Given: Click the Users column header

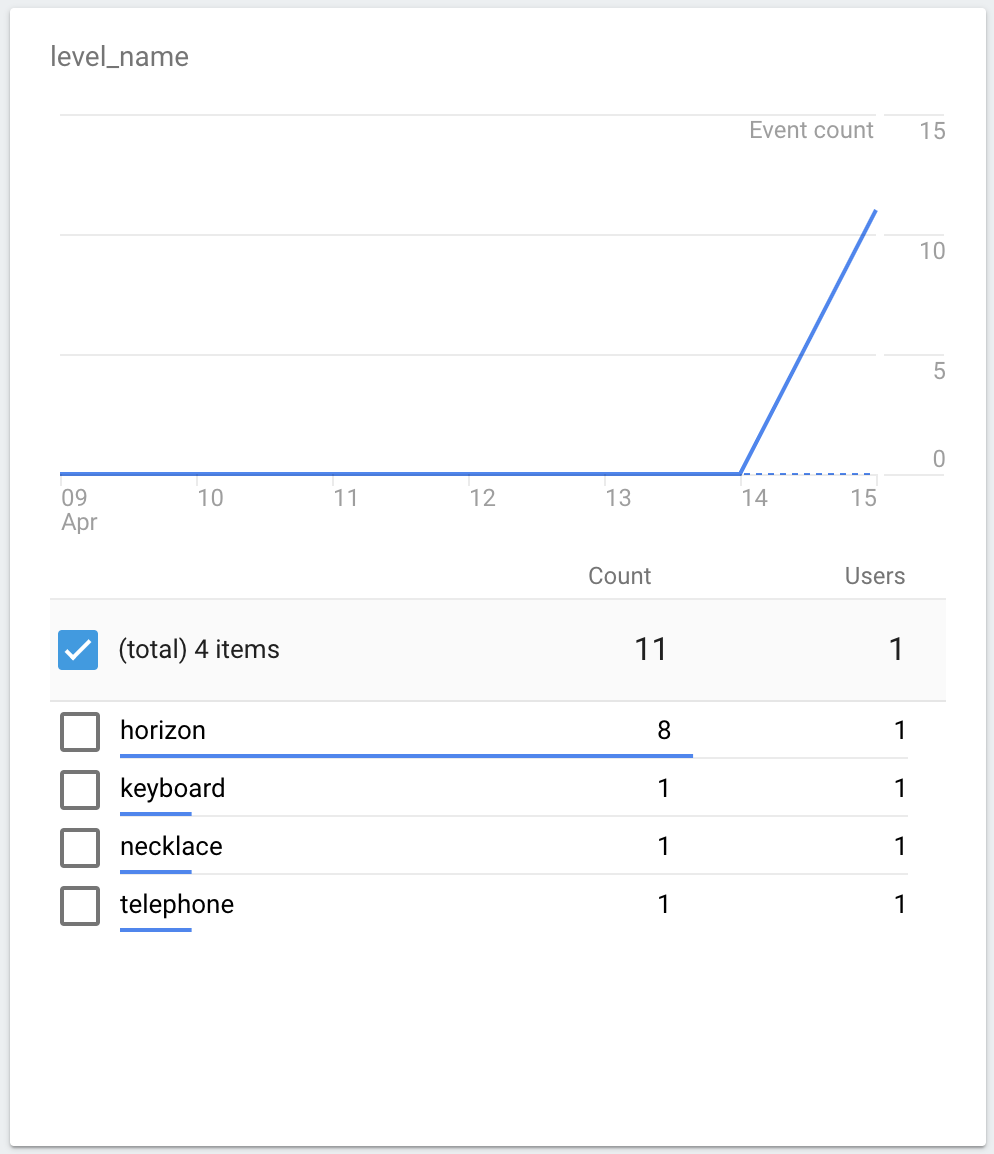Looking at the screenshot, I should click(x=874, y=576).
